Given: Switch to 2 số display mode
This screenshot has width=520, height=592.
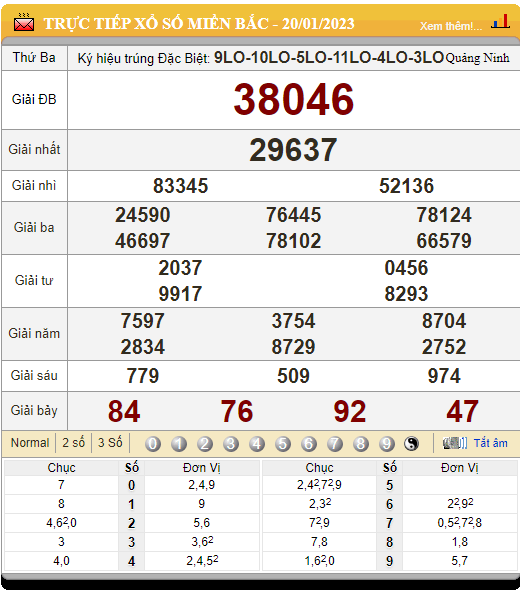Looking at the screenshot, I should 73,442.
